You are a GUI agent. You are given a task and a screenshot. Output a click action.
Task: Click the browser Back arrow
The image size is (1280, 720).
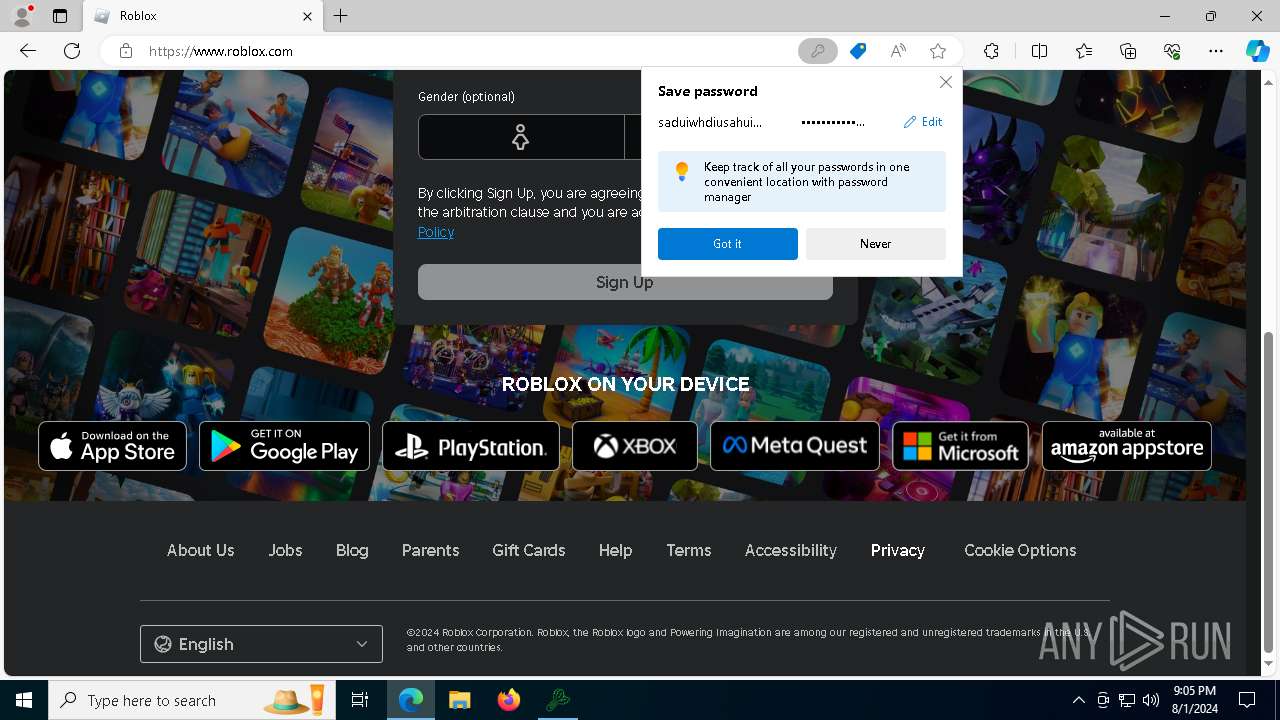(28, 51)
